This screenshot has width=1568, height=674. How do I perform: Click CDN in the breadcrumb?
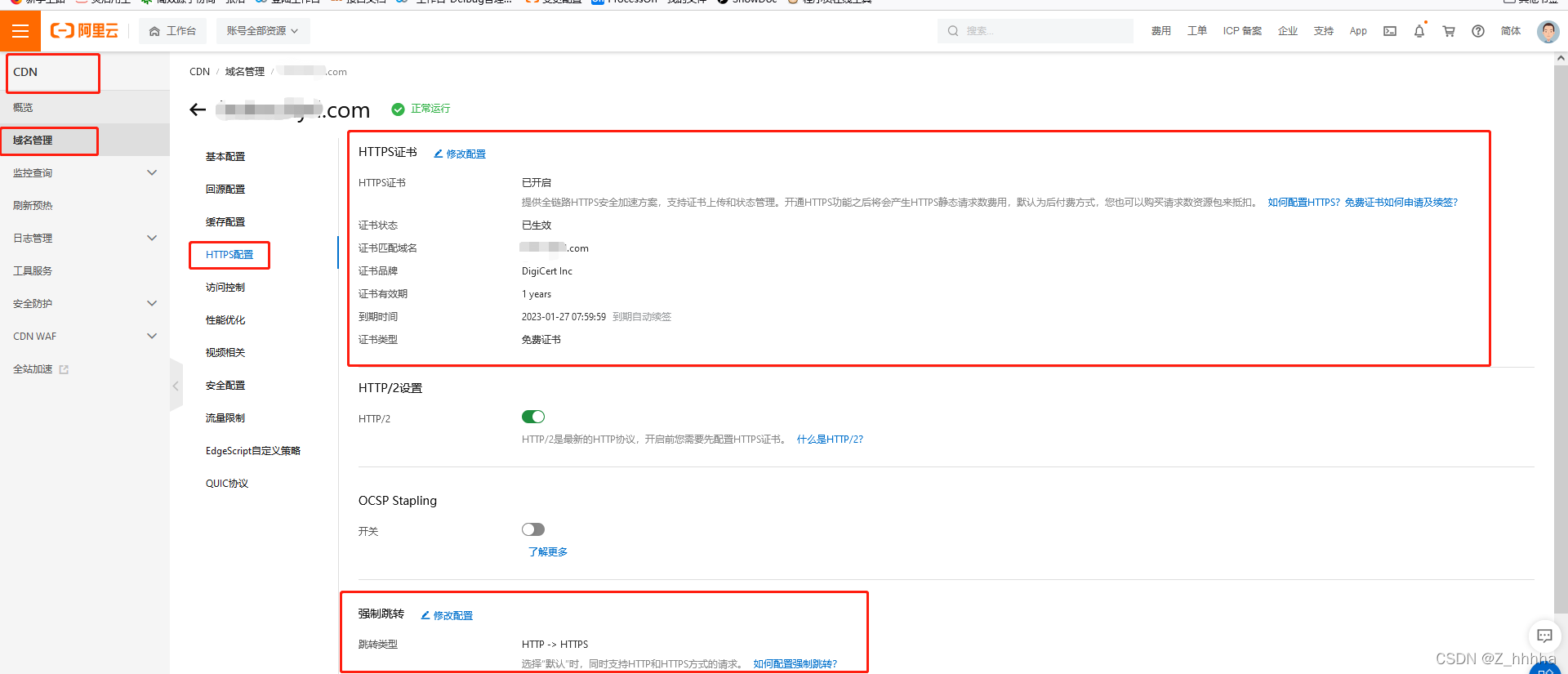(199, 72)
